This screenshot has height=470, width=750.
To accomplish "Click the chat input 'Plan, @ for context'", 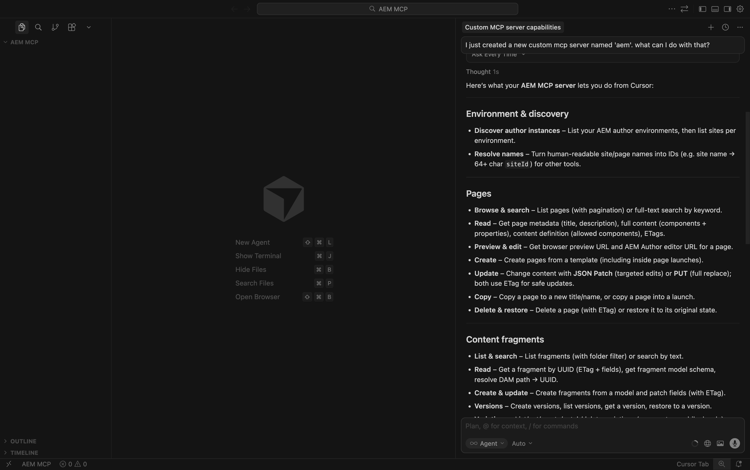I will (602, 426).
